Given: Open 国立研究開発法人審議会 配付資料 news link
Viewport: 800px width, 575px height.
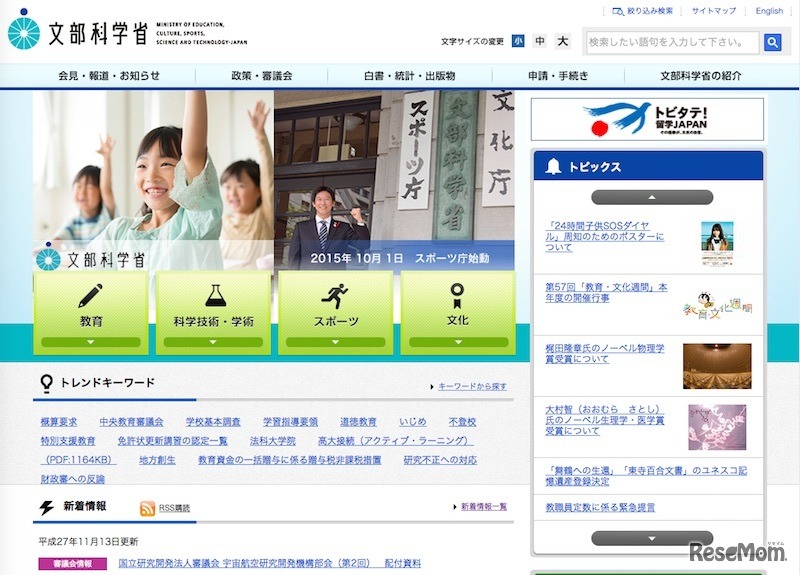Looking at the screenshot, I should [270, 563].
